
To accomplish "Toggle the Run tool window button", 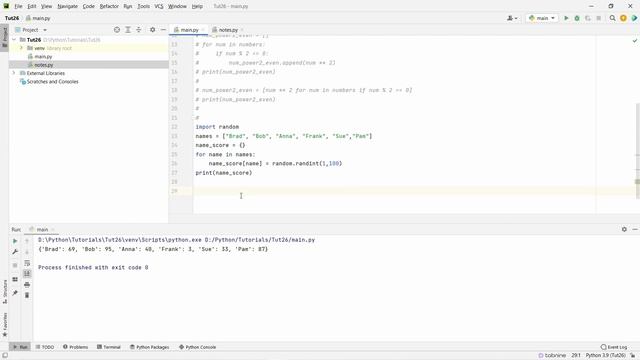I will pyautogui.click(x=20, y=347).
